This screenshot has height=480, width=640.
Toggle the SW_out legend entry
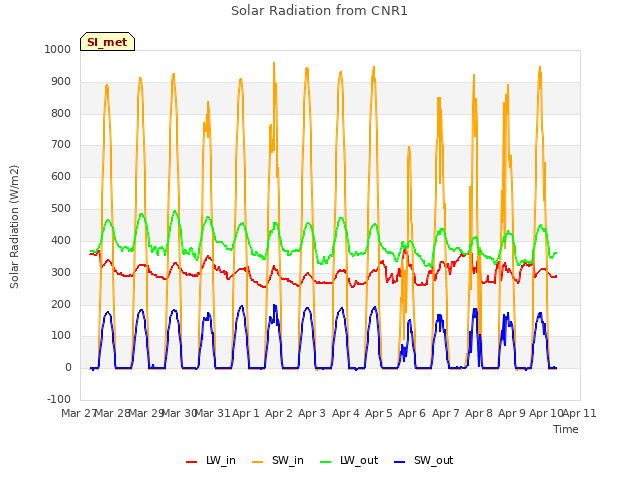424,460
